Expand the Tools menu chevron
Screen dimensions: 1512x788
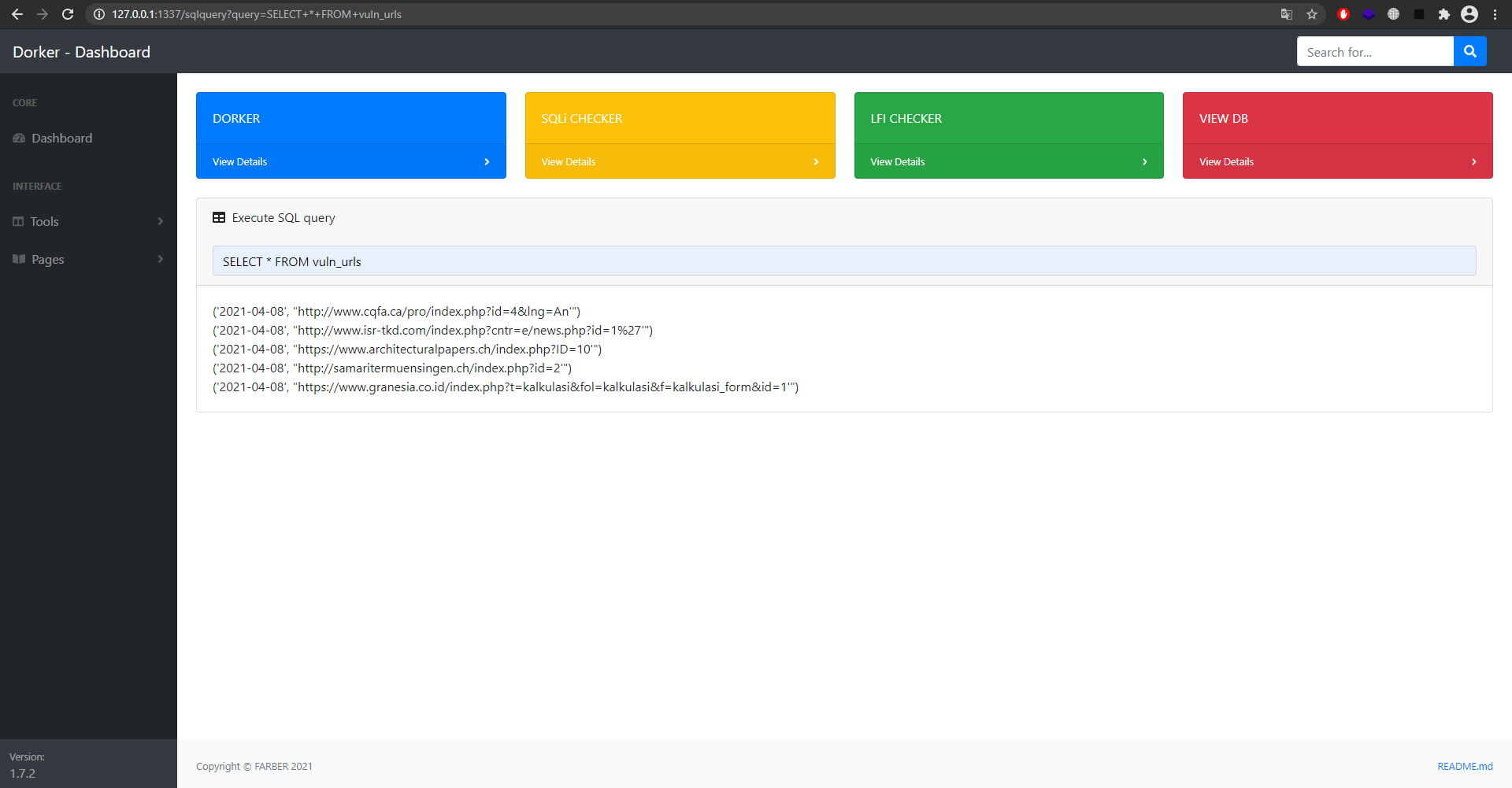pyautogui.click(x=161, y=222)
